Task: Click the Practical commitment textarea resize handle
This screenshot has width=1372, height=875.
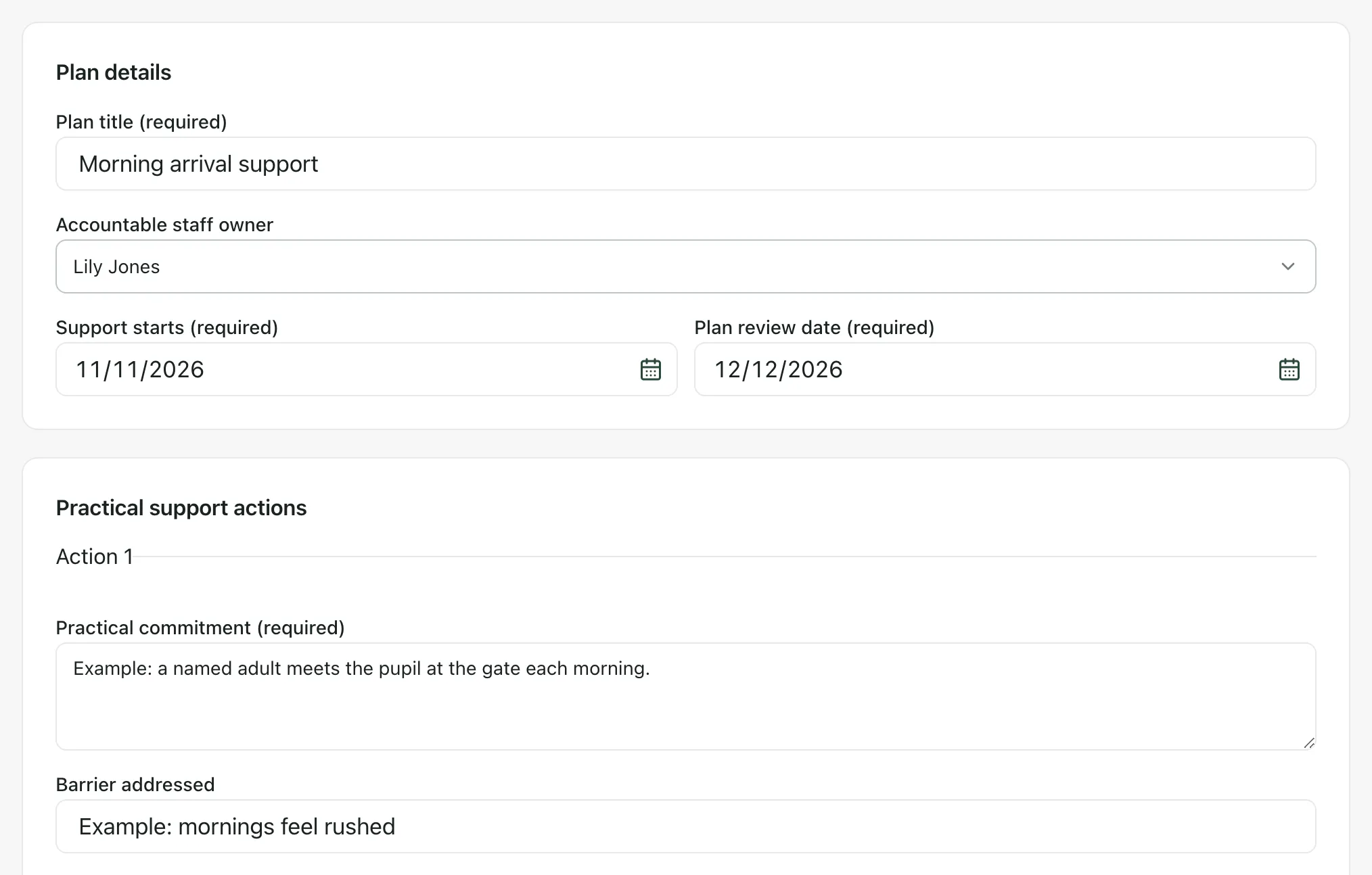Action: [x=1309, y=743]
